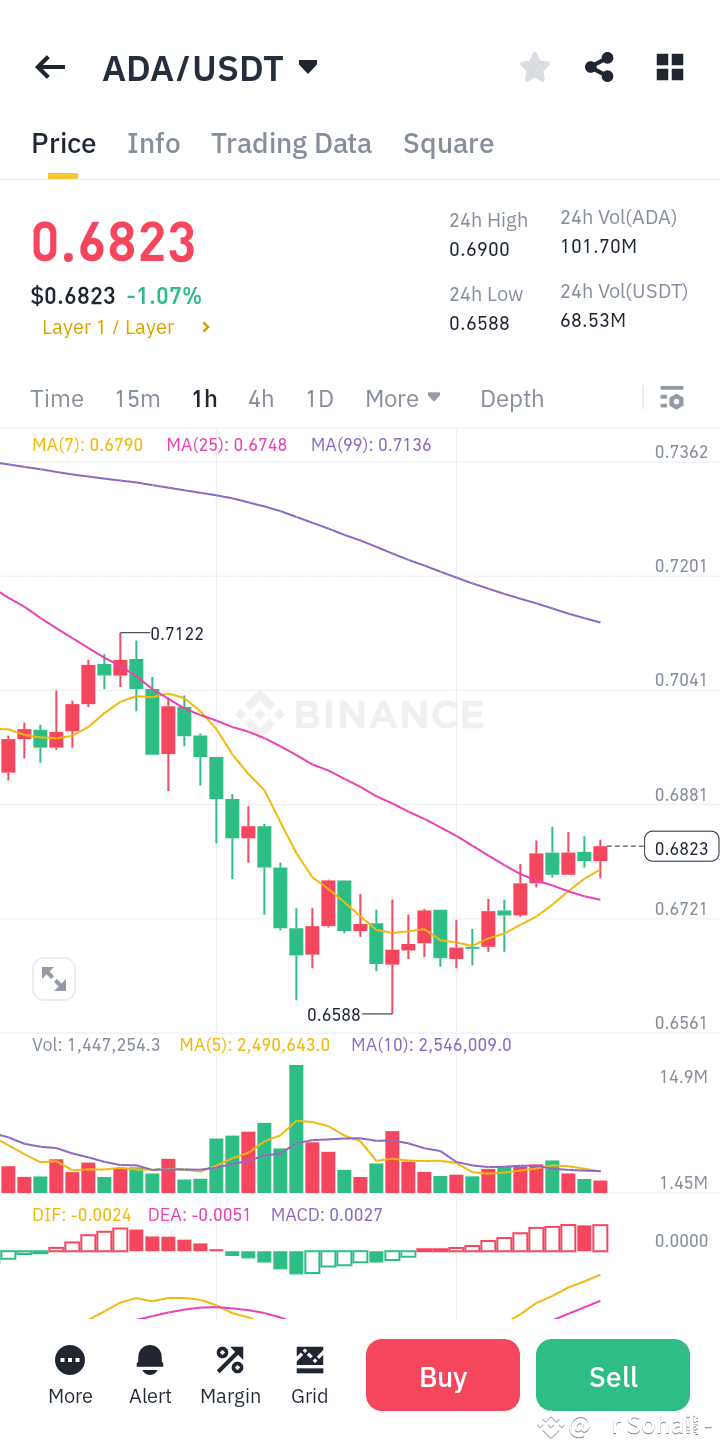Open chart indicator settings icon
The image size is (720, 1448).
[x=672, y=398]
